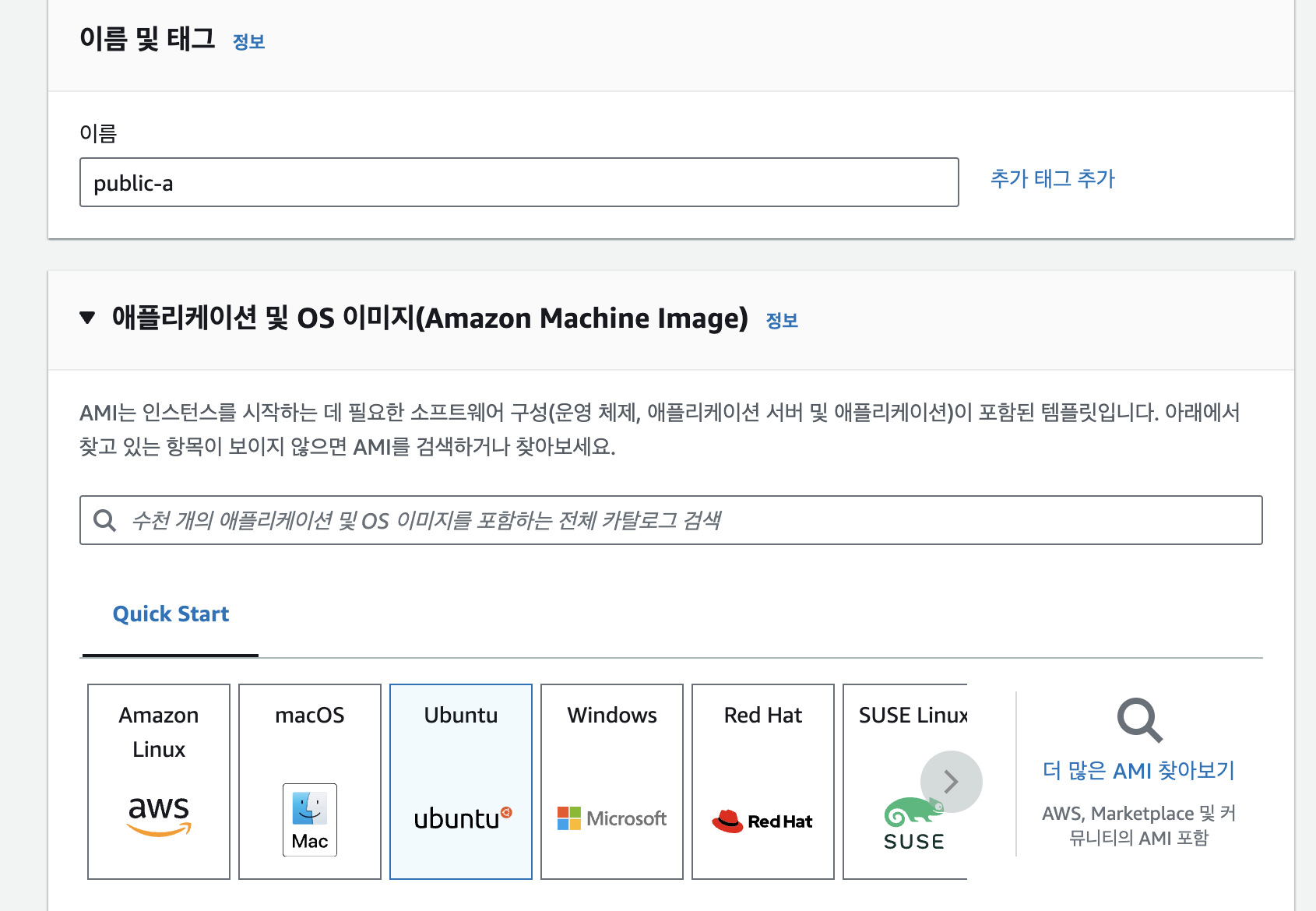1316x911 pixels.
Task: Select the Amazon Linux AMI card
Action: tap(159, 782)
